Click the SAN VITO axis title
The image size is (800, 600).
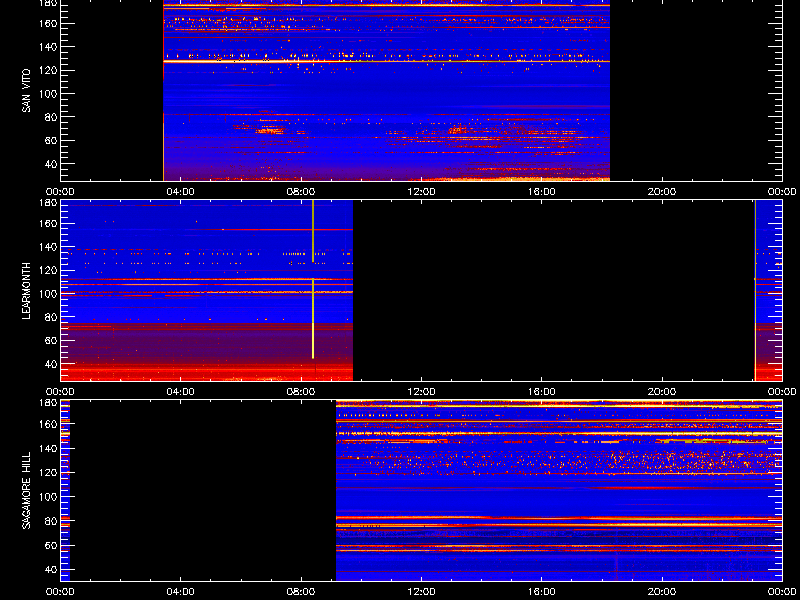point(26,91)
